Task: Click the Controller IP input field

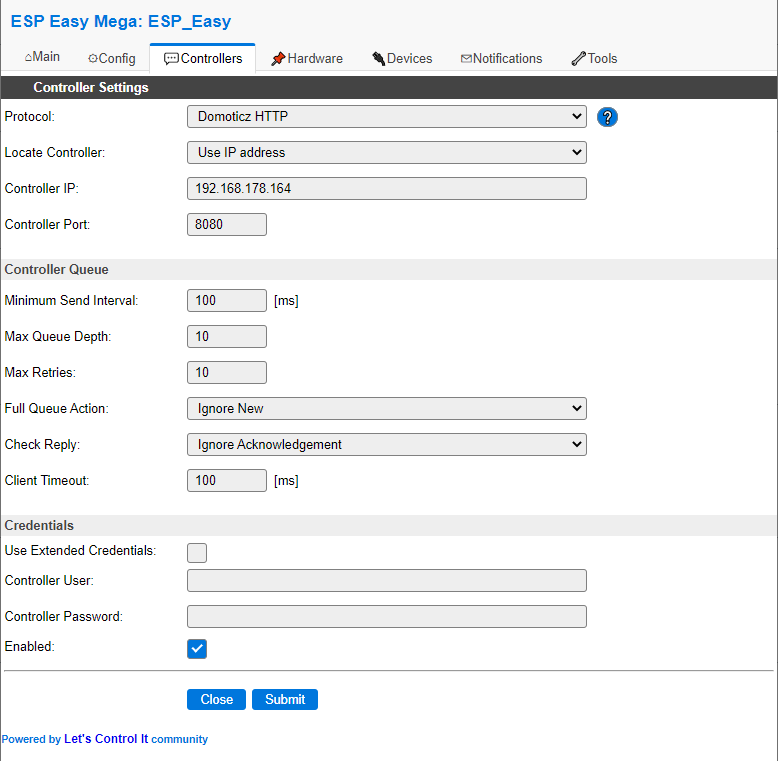Action: point(387,189)
